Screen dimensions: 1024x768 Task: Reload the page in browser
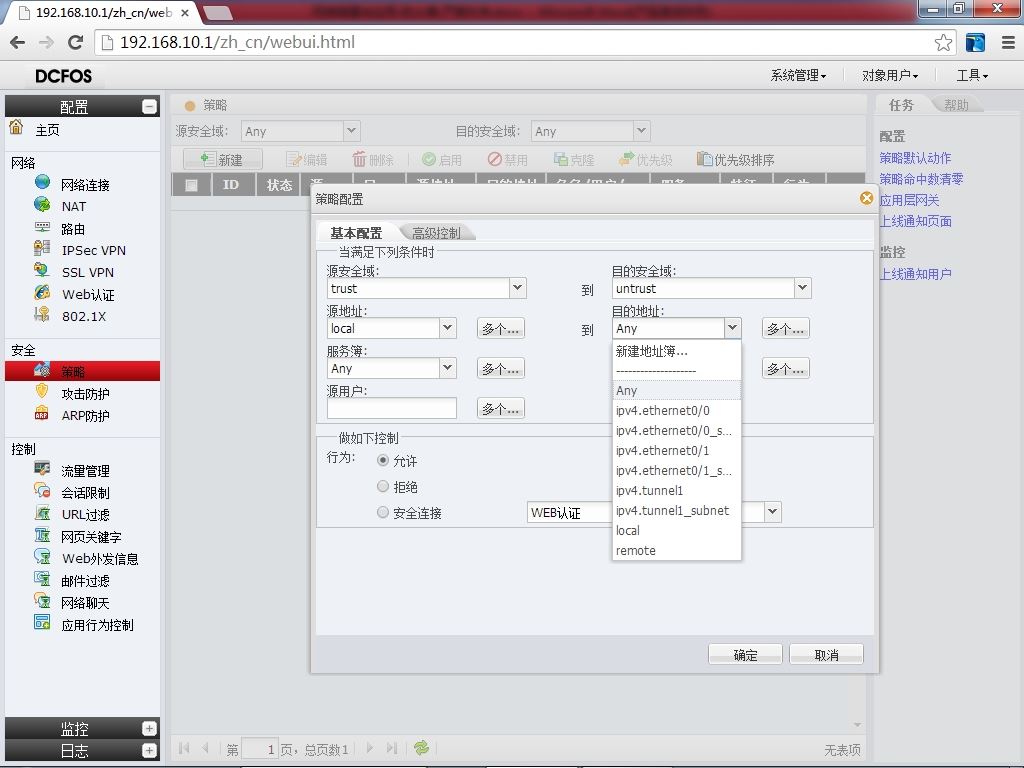[x=76, y=42]
